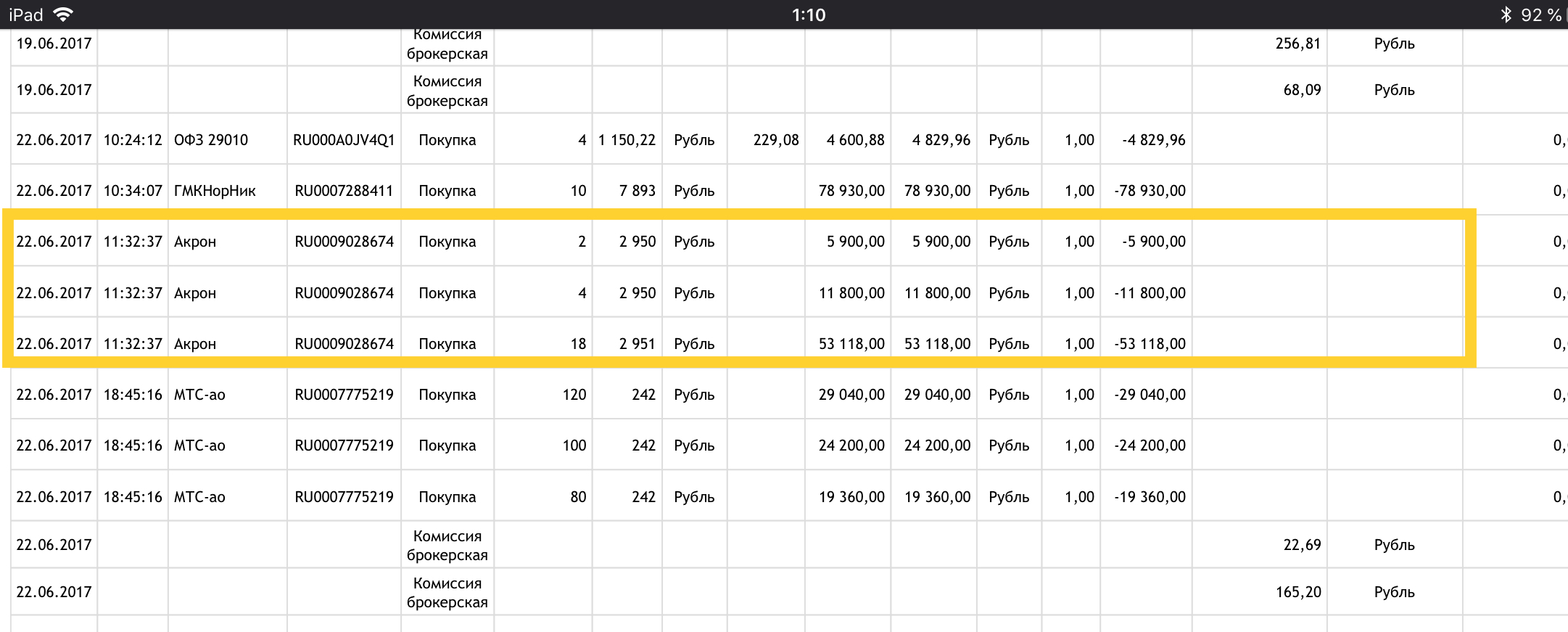
Task: Select the МТС-ао row with quantity 80
Action: click(577, 497)
